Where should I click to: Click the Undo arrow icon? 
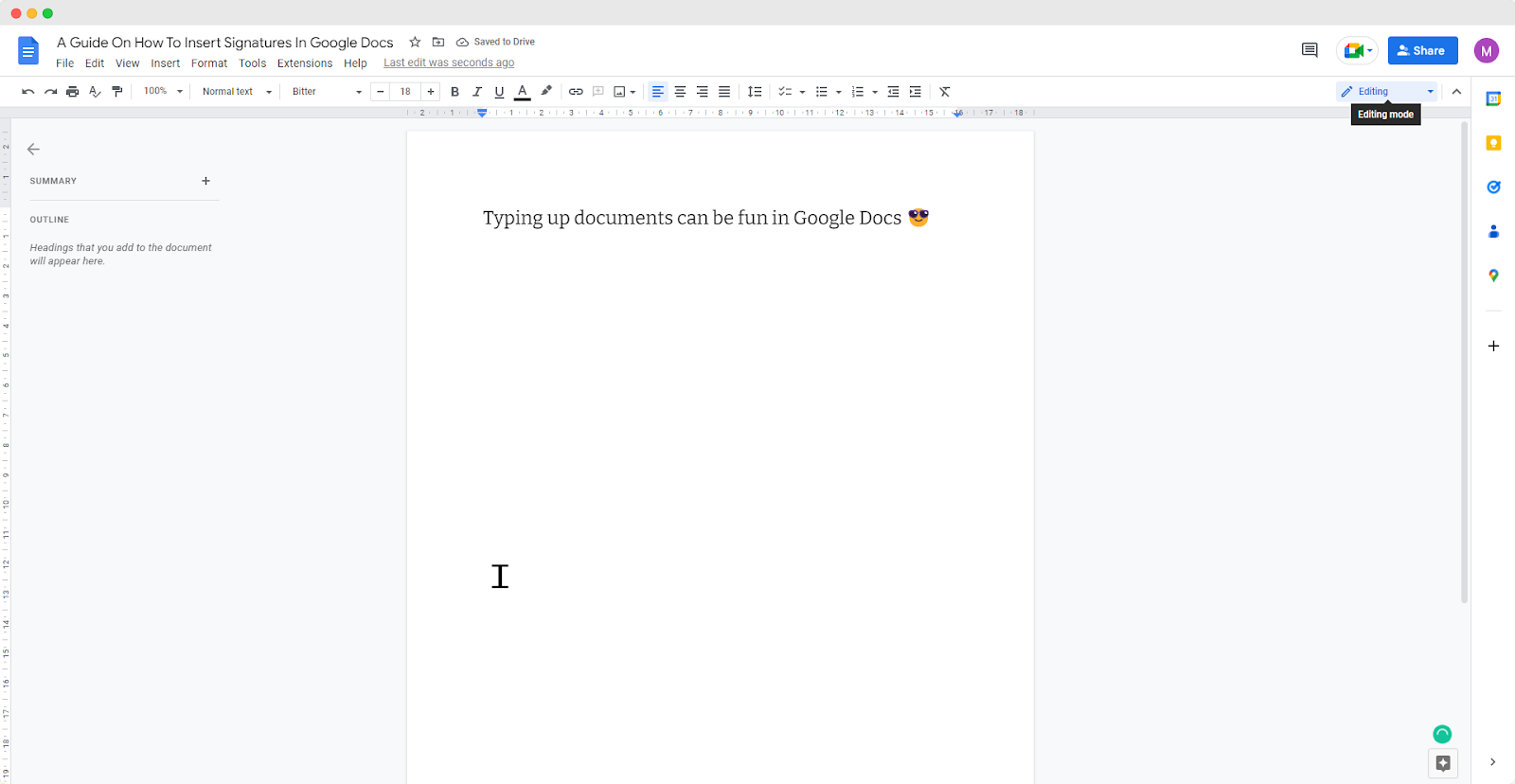(28, 92)
